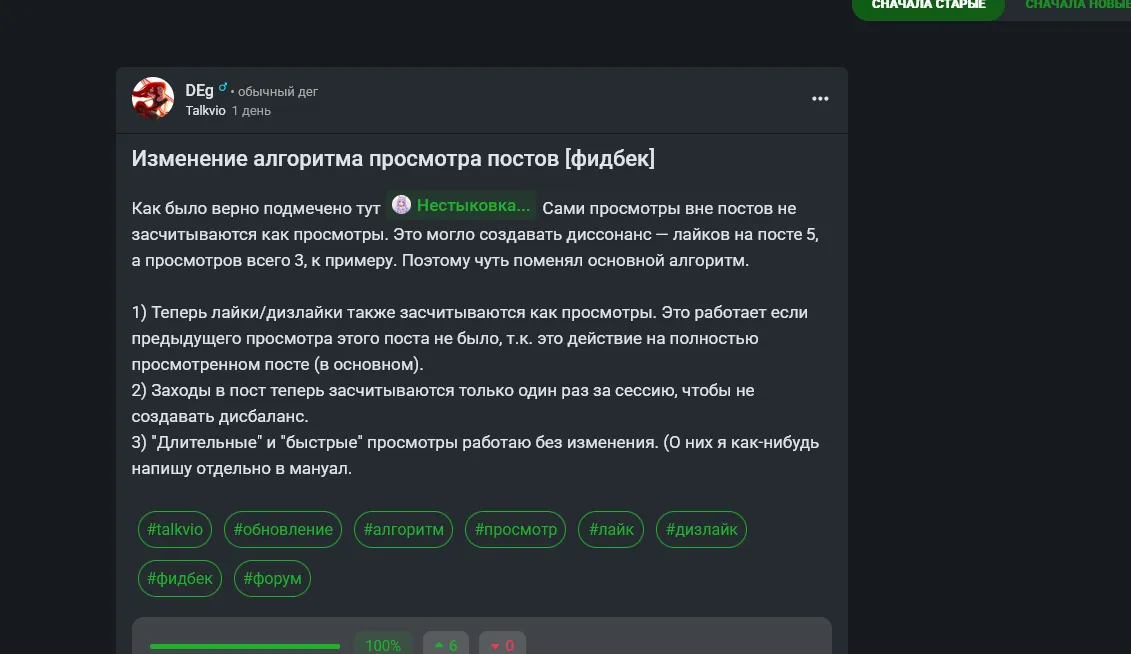Select the #дизлайк tag

(x=701, y=529)
